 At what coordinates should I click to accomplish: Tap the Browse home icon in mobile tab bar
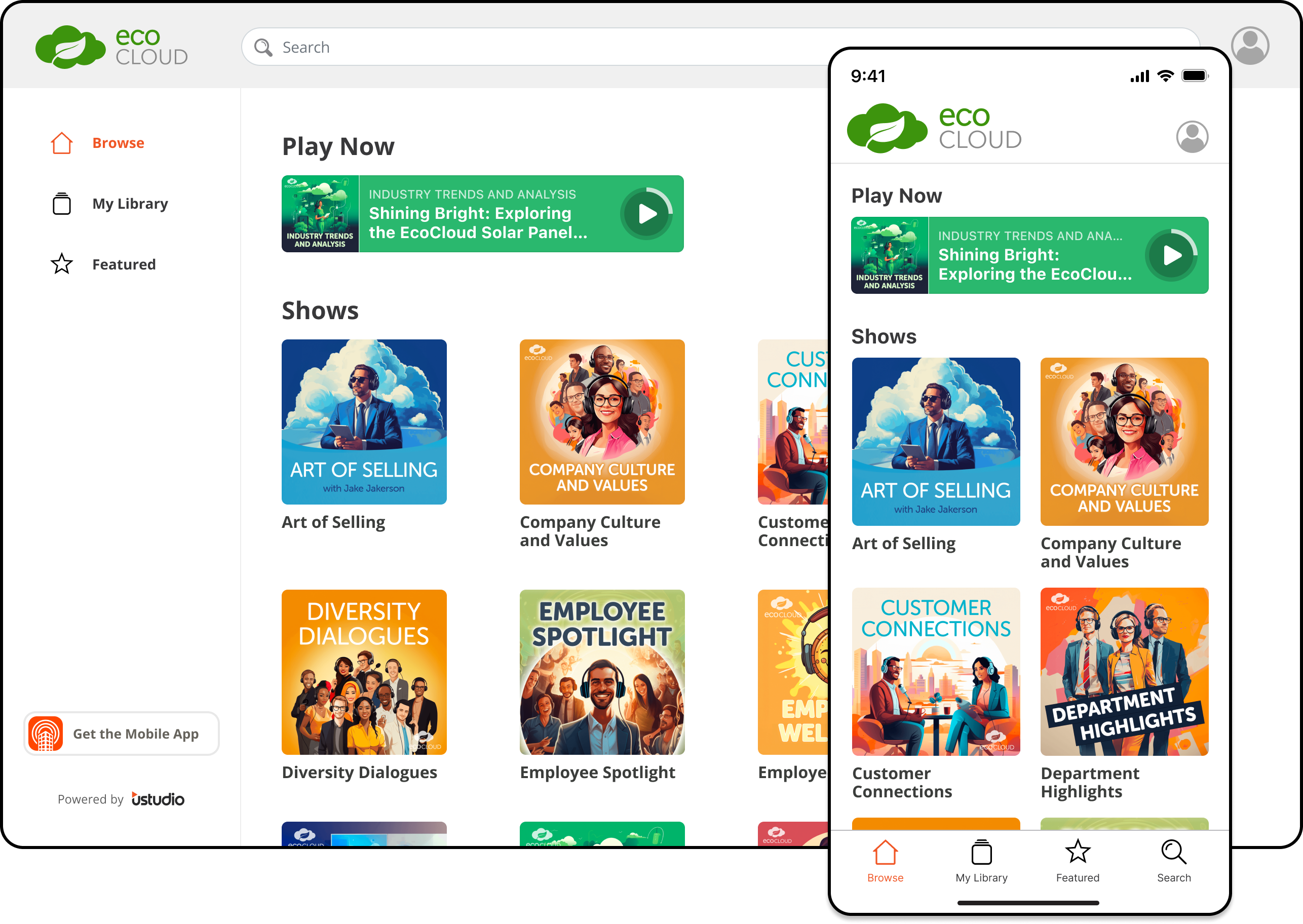pos(886,852)
